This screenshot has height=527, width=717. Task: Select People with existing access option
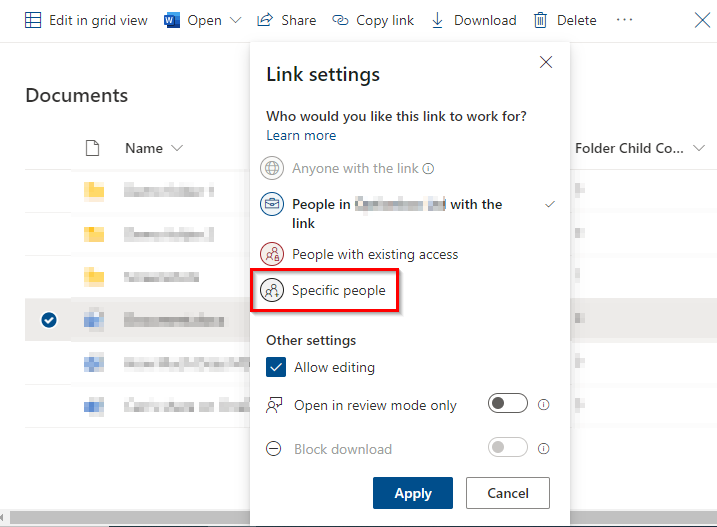[359, 254]
